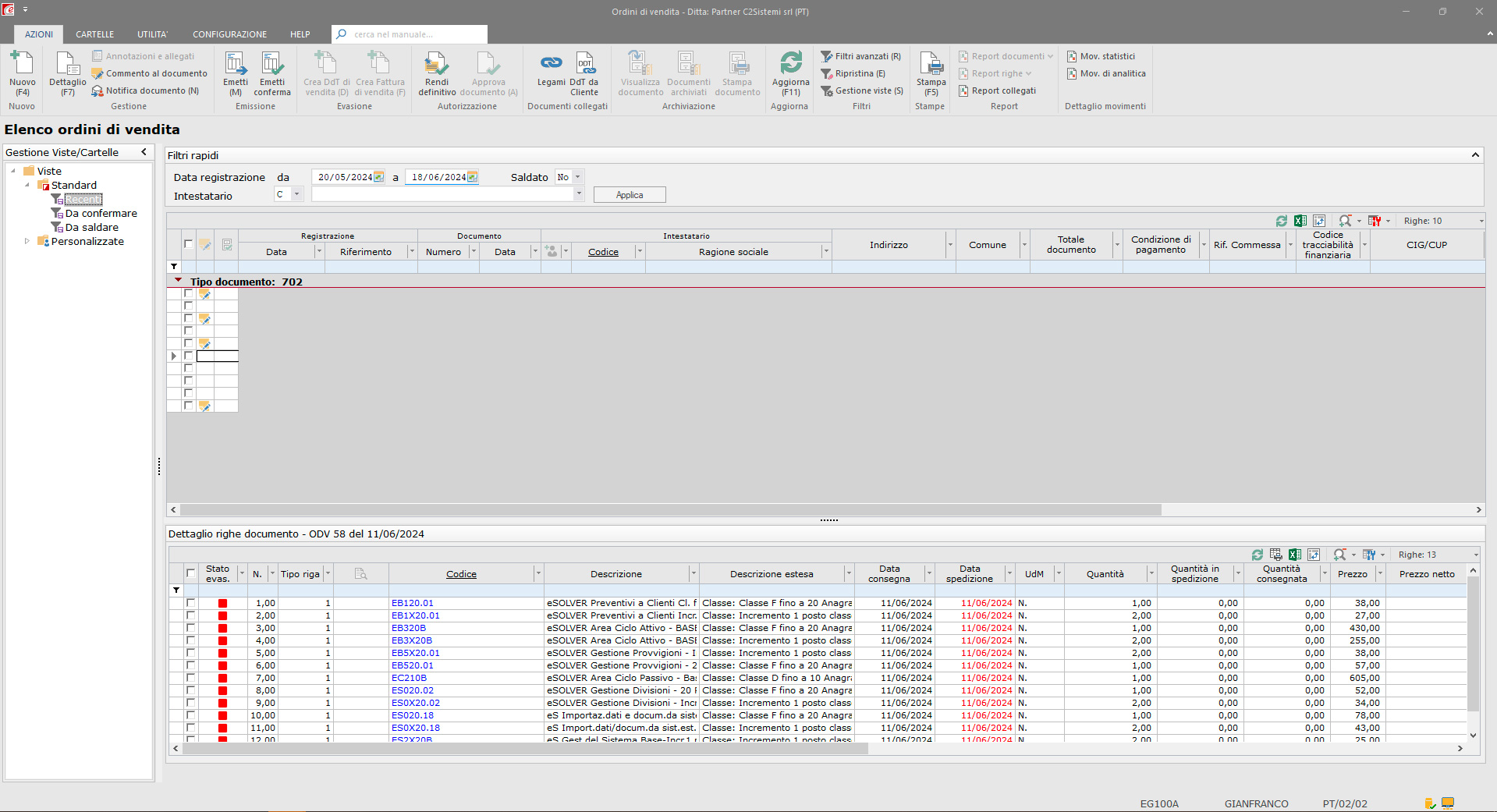
Task: Toggle select-all checkbox in orders grid header
Action: 188,244
